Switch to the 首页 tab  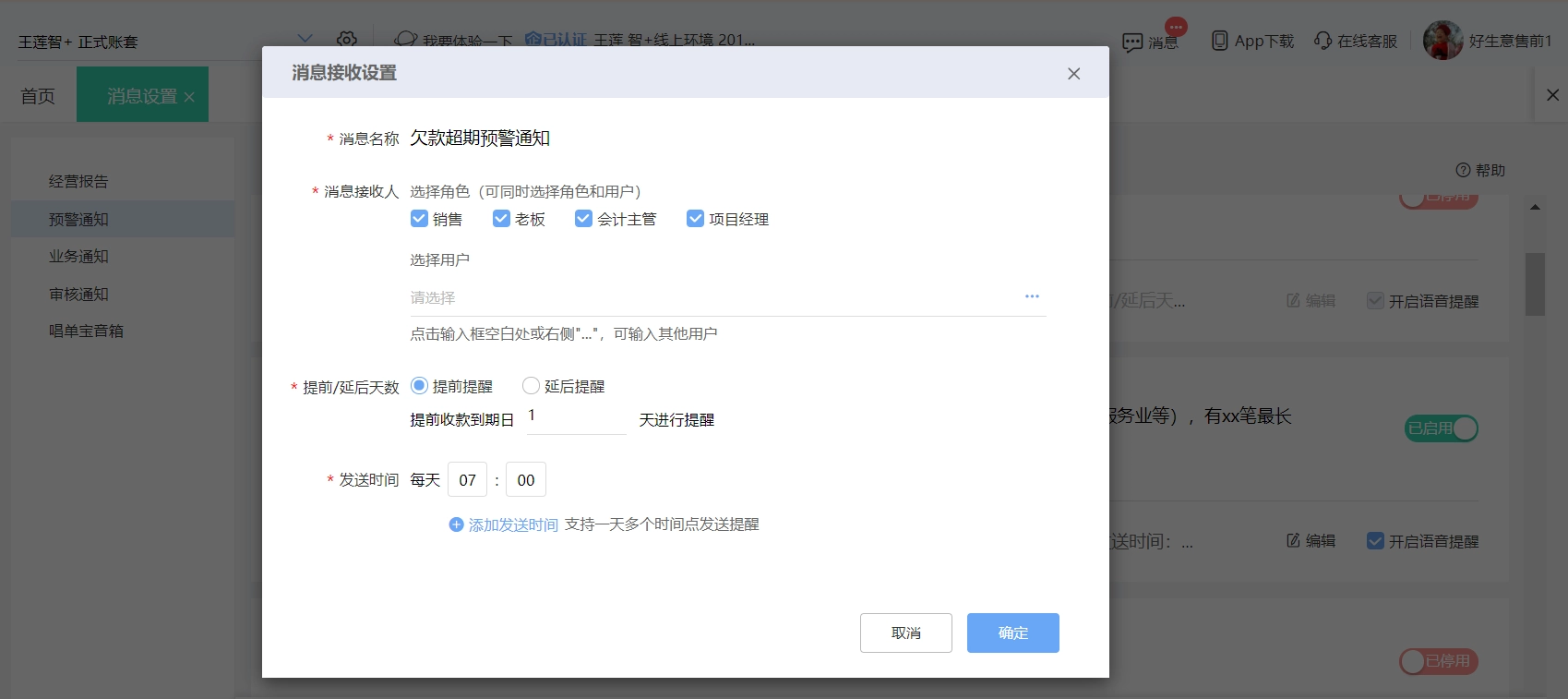[38, 95]
